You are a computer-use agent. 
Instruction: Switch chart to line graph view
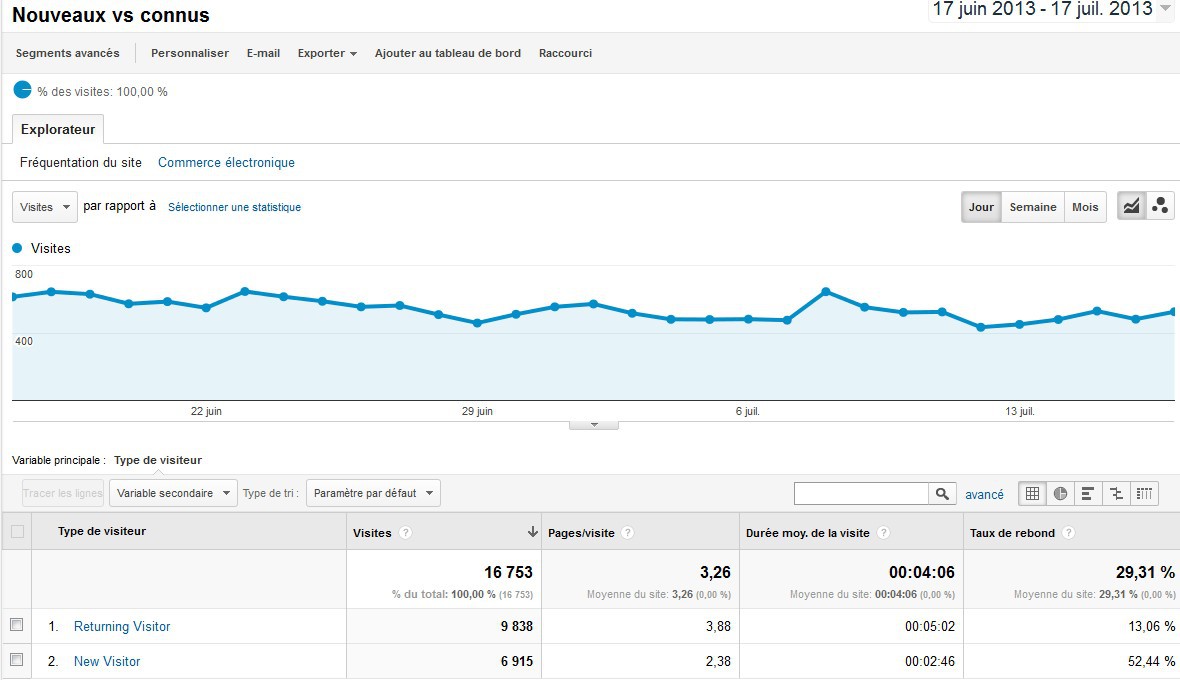pos(1131,206)
